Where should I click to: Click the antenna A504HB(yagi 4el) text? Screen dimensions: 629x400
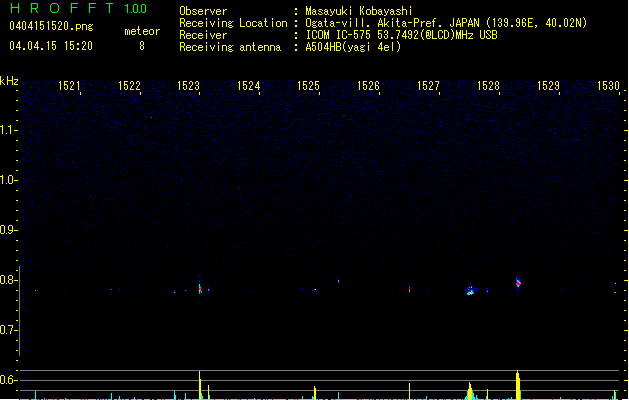(353, 47)
